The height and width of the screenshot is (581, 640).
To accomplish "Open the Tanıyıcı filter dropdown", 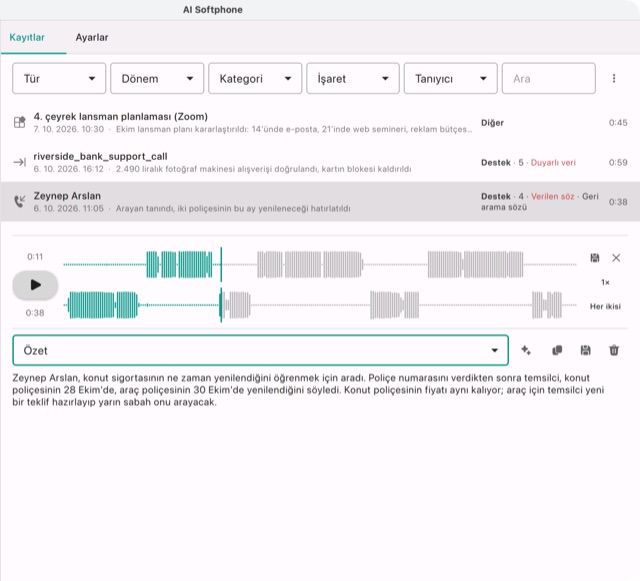I will [x=451, y=78].
